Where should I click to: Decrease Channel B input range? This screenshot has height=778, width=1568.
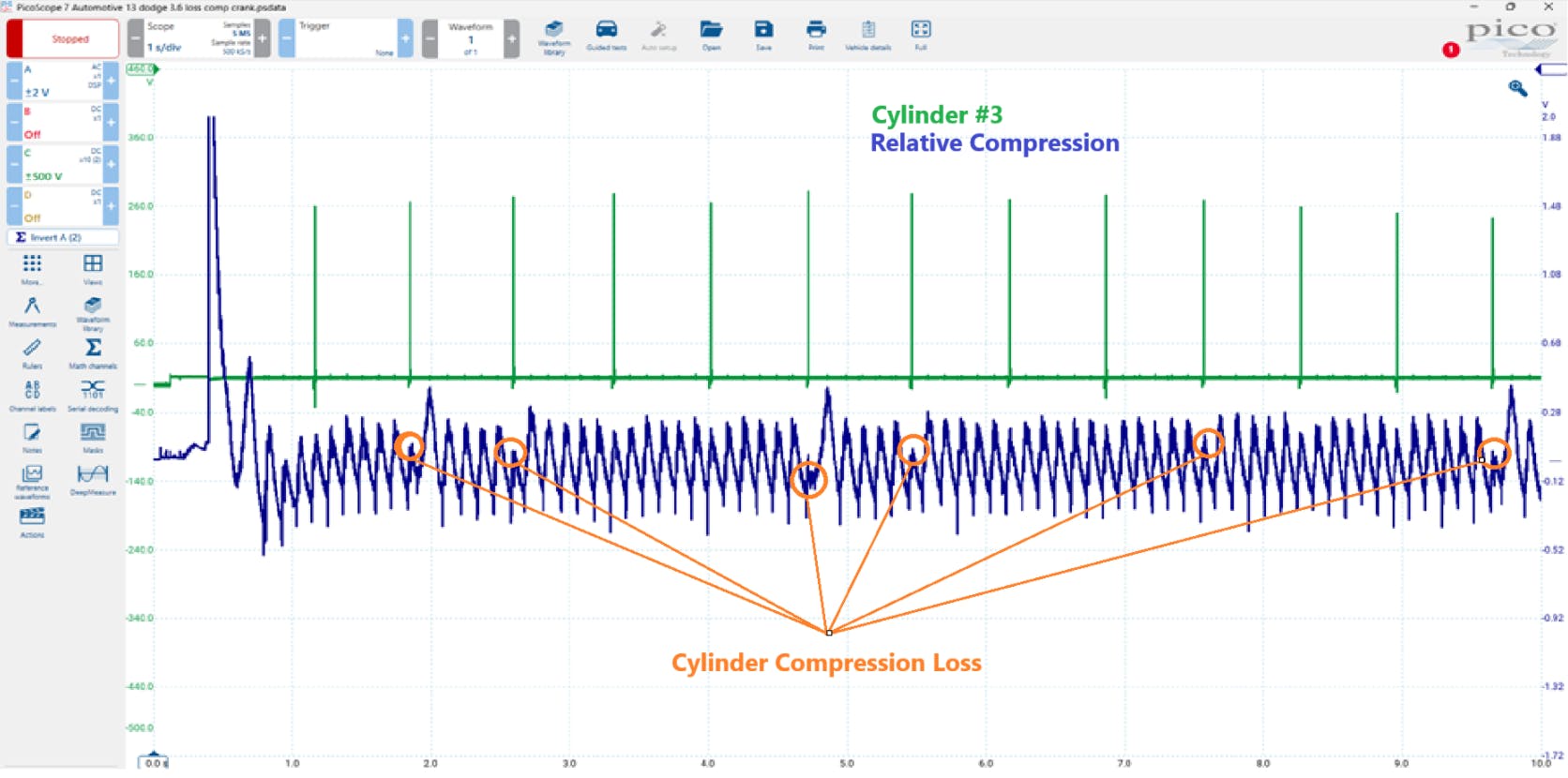[14, 122]
